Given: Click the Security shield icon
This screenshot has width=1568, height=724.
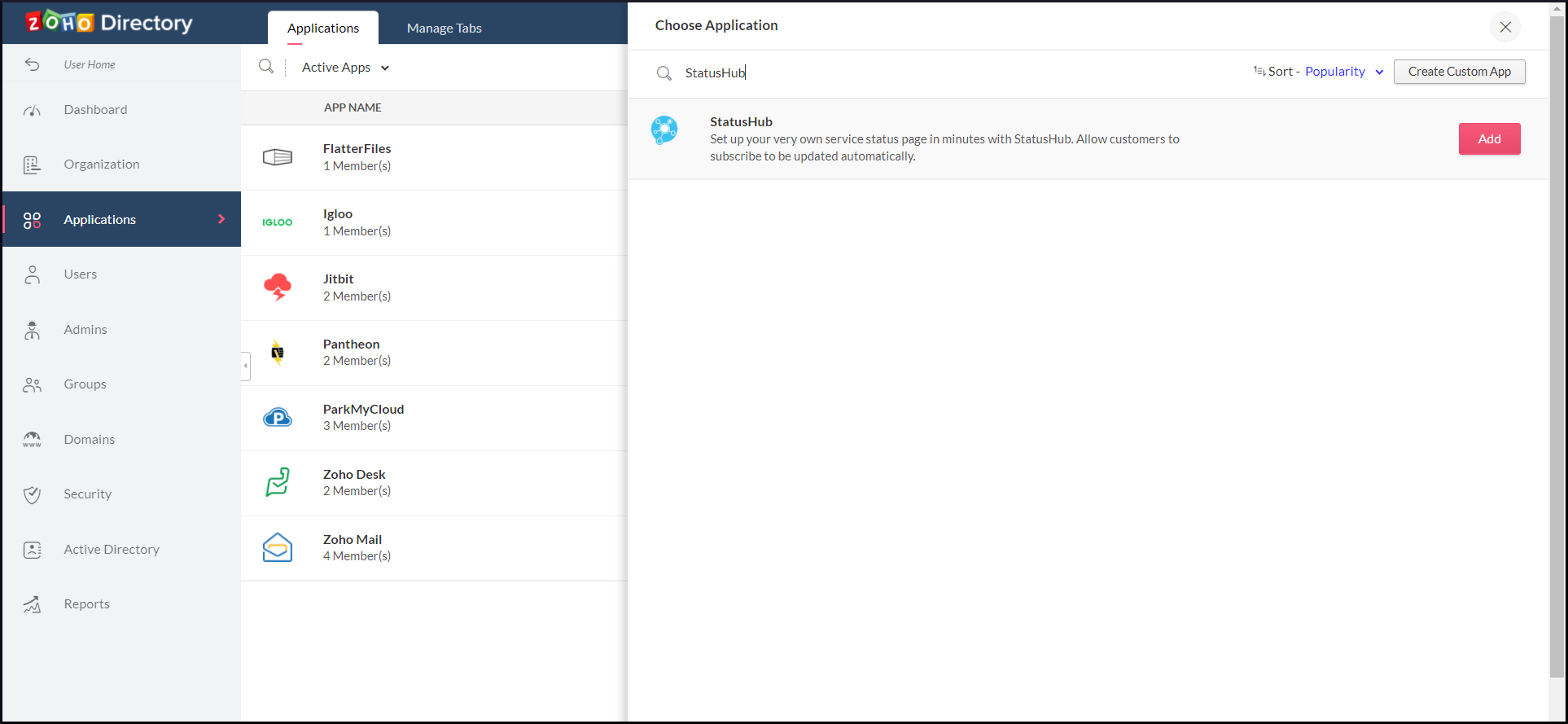Looking at the screenshot, I should click(32, 494).
